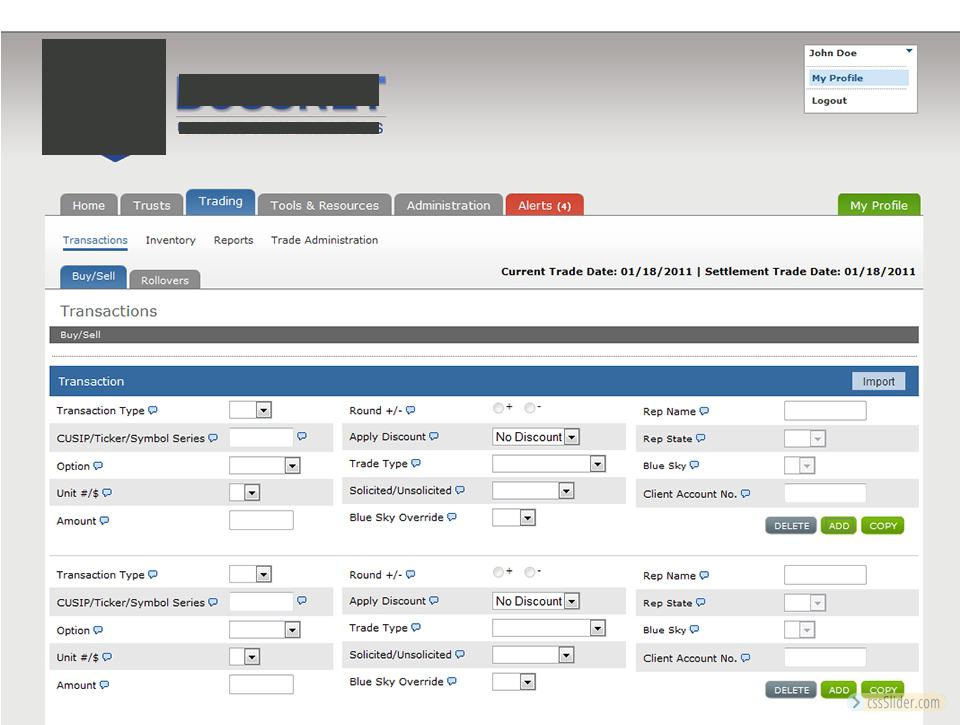The width and height of the screenshot is (960, 725).
Task: Click the green My Profile tab
Action: [879, 205]
